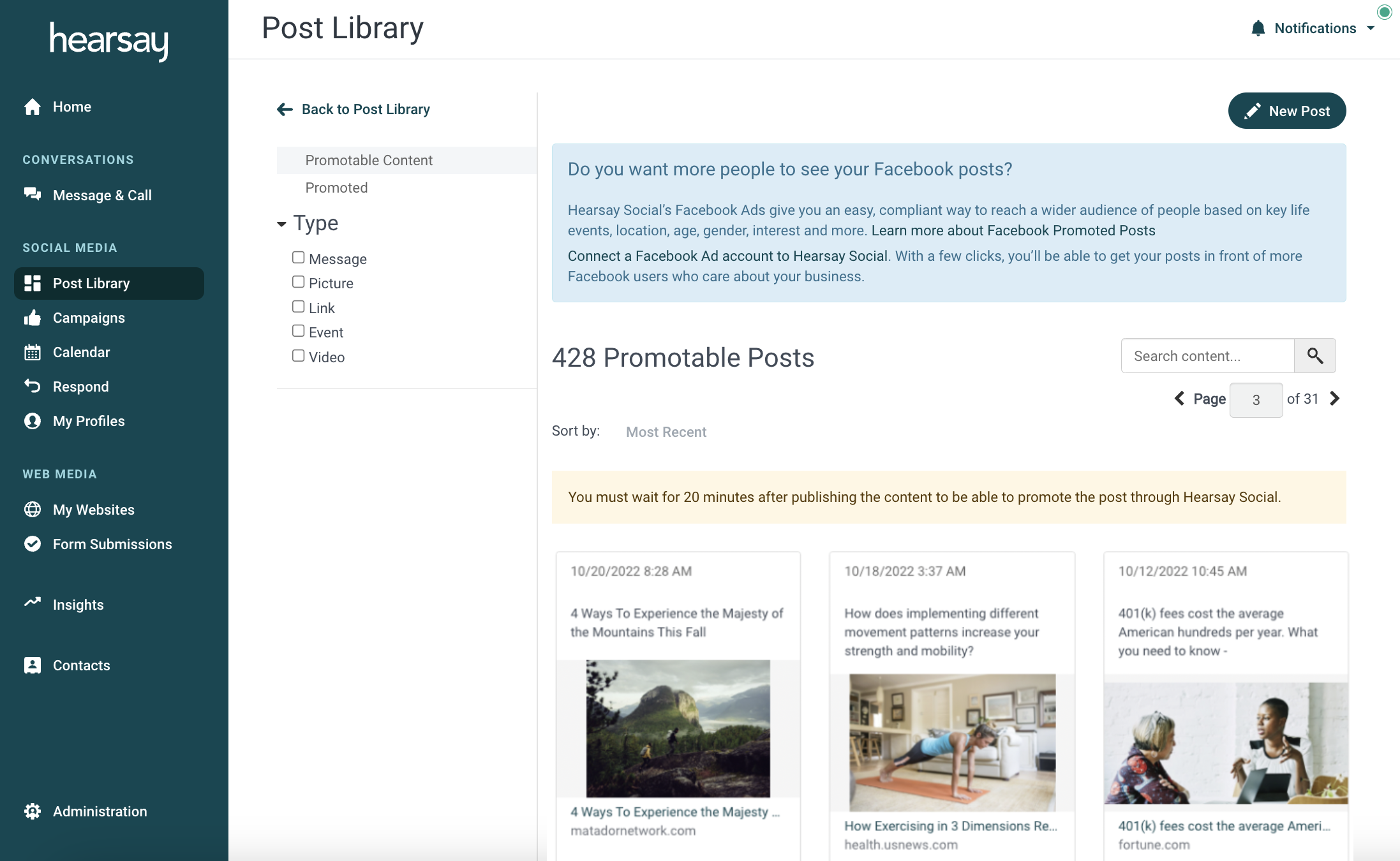
Task: Click the 10/12/2022 10:45 AM post date
Action: coord(1182,571)
